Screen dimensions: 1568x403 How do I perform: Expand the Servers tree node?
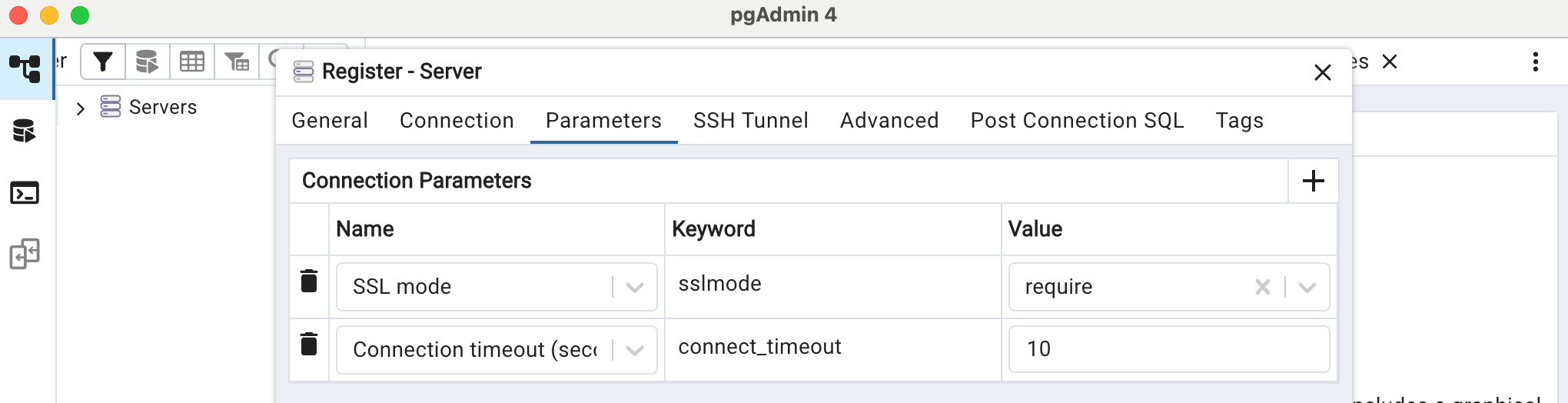pos(81,108)
